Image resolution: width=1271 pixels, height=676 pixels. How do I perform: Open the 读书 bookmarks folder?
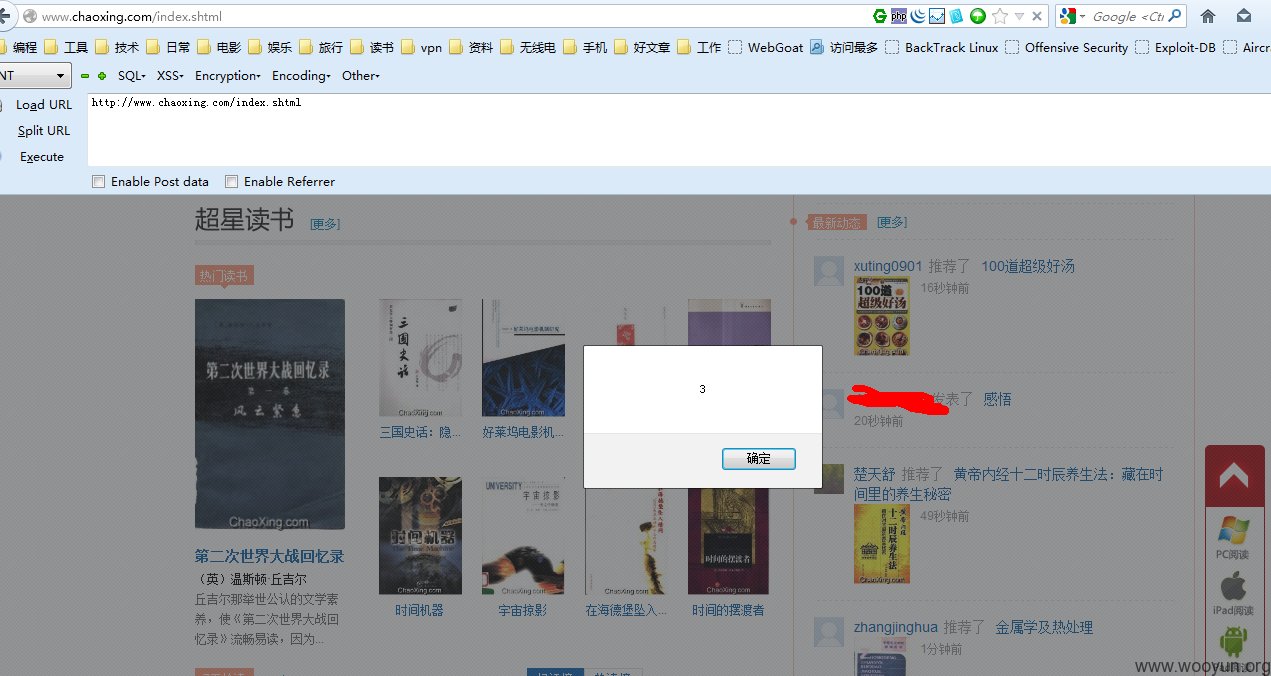(x=372, y=47)
